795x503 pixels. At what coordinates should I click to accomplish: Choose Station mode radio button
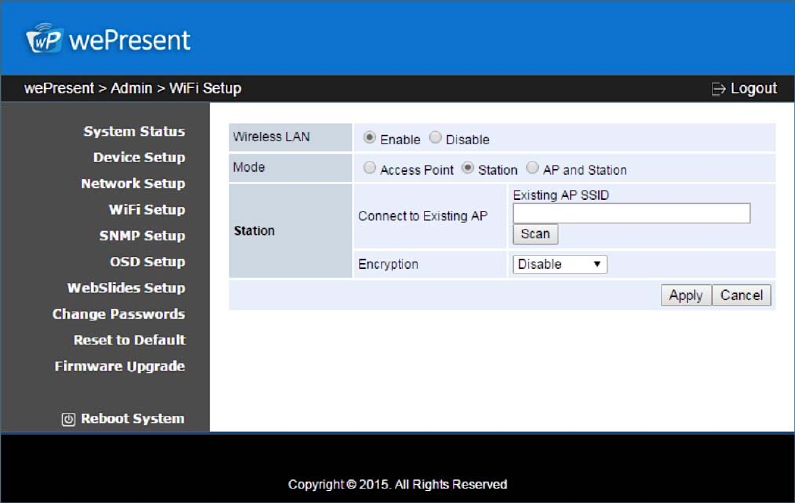click(x=467, y=168)
